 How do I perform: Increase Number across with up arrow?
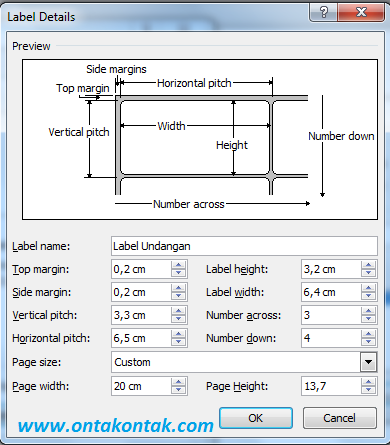369,311
